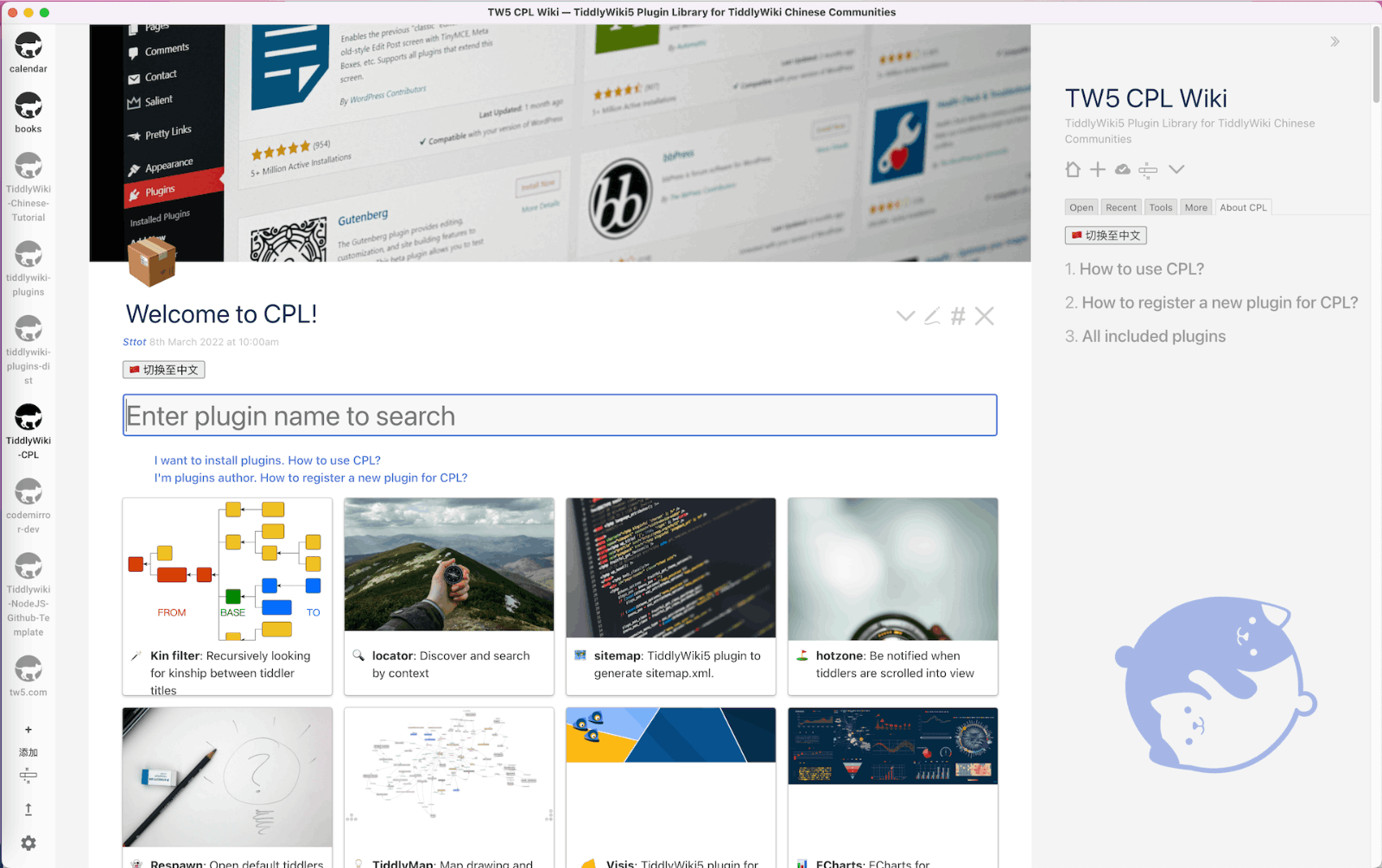1382x868 pixels.
Task: Open the sitemap plugin card
Action: coord(671,596)
